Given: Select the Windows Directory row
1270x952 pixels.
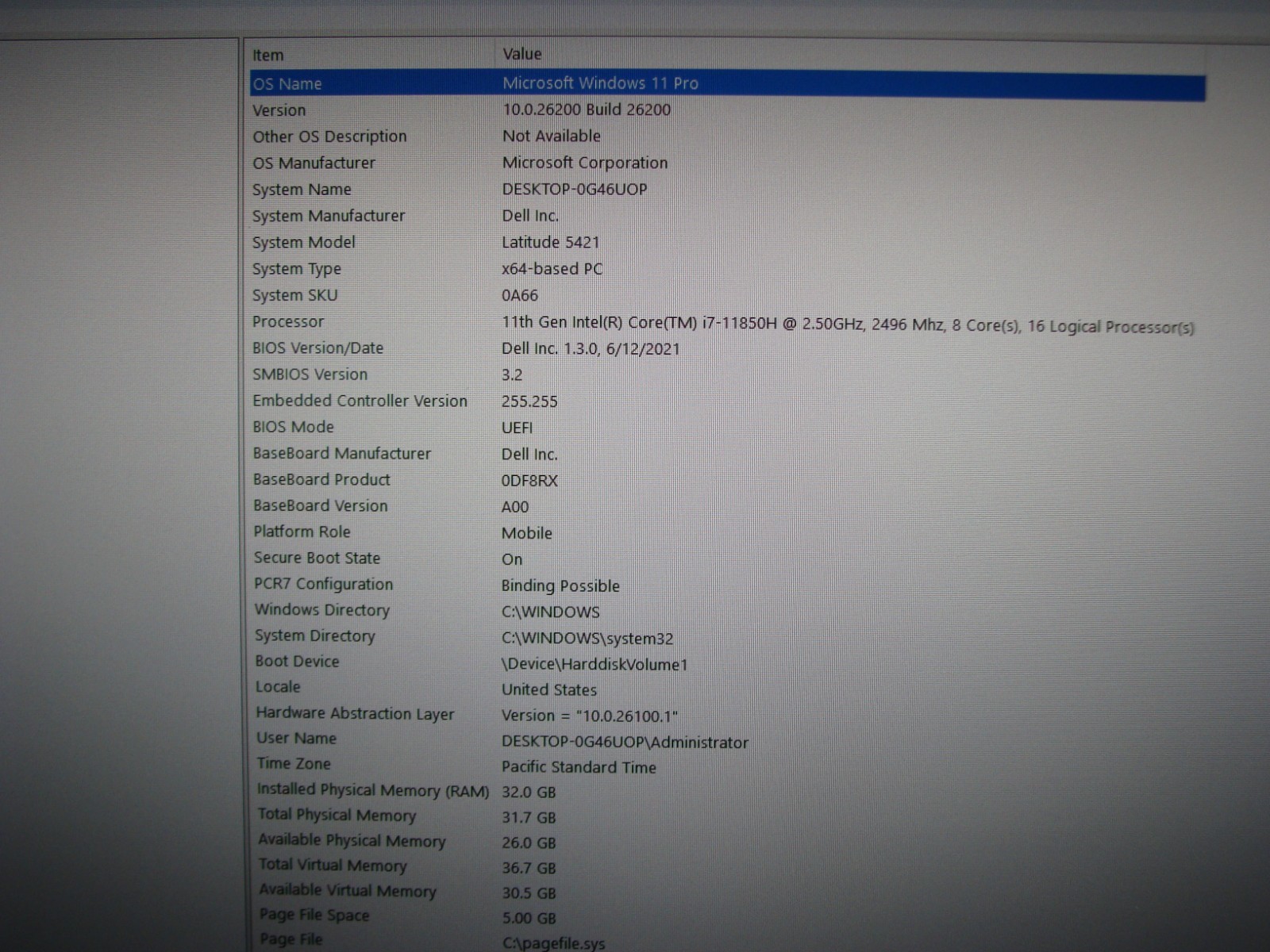Looking at the screenshot, I should [x=322, y=610].
